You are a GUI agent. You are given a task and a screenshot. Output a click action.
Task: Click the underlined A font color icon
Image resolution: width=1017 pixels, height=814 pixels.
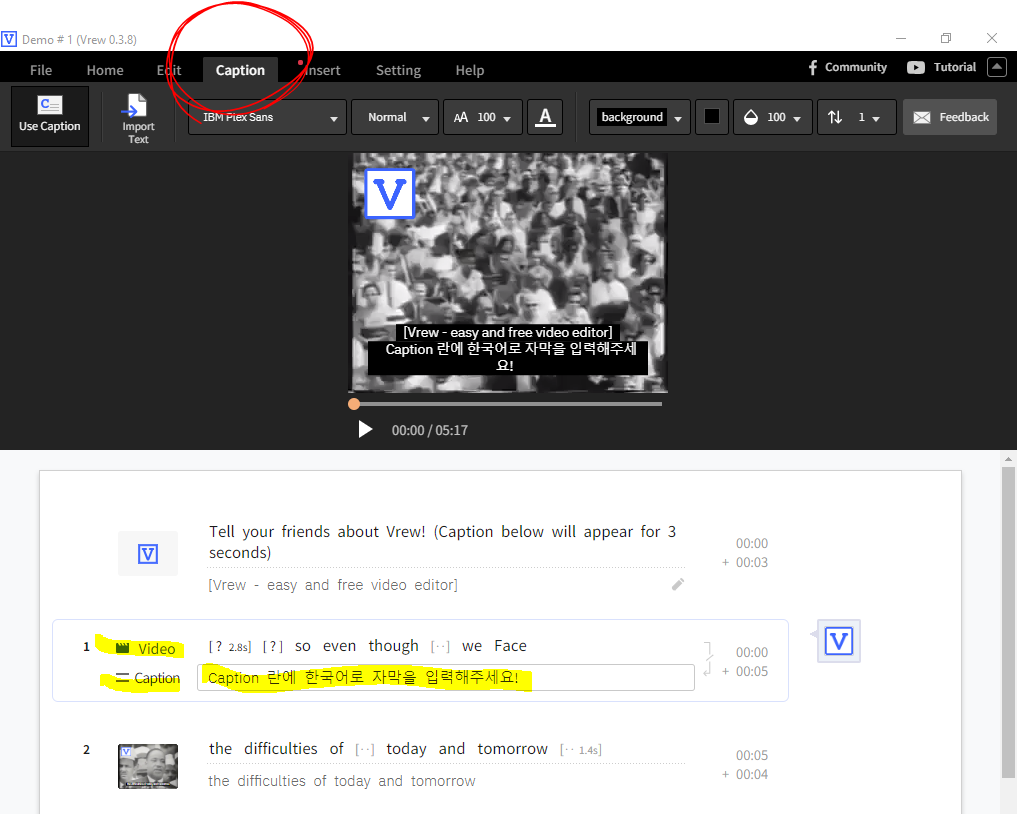point(545,117)
